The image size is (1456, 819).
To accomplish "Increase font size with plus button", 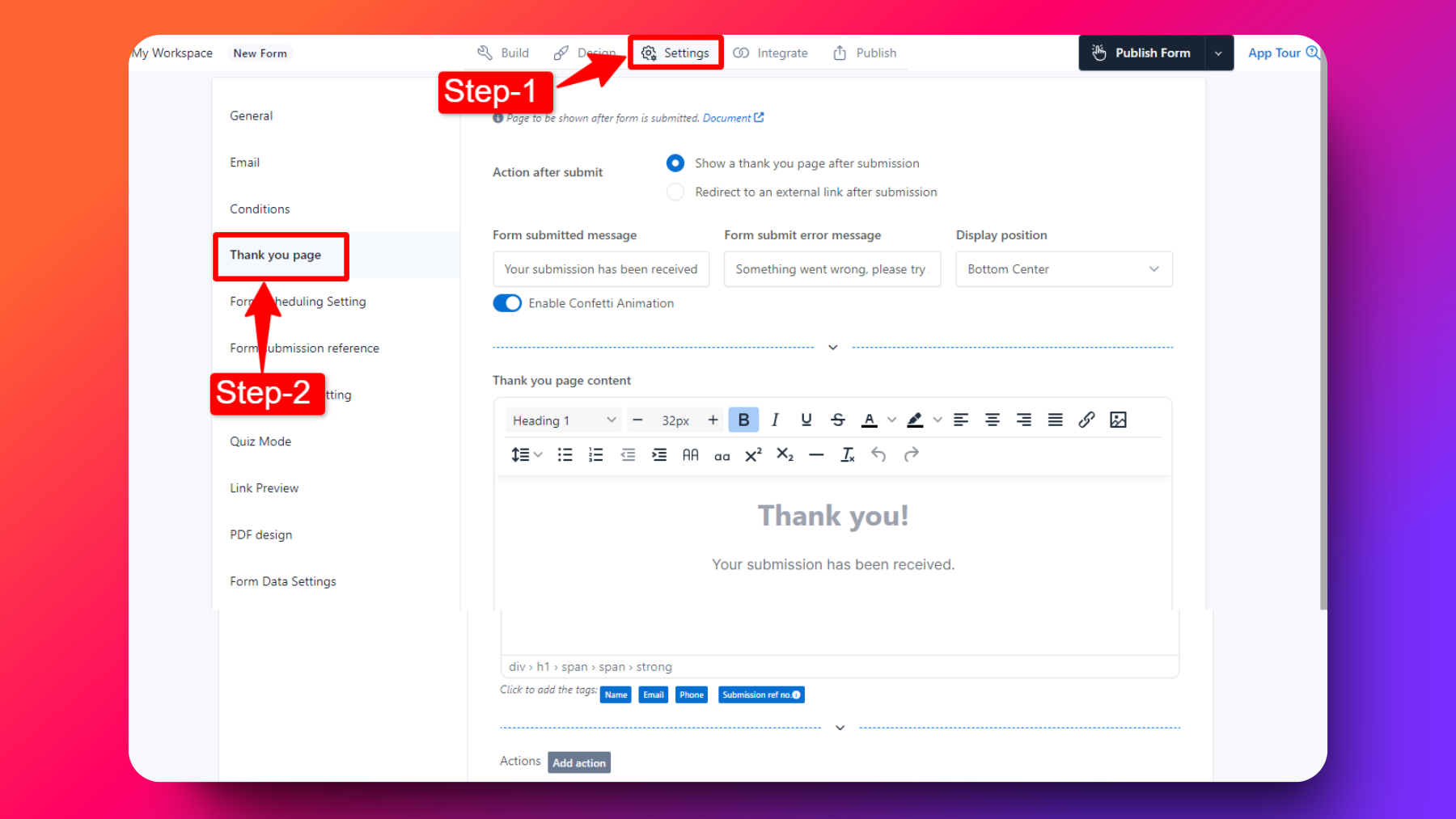I will tap(713, 420).
